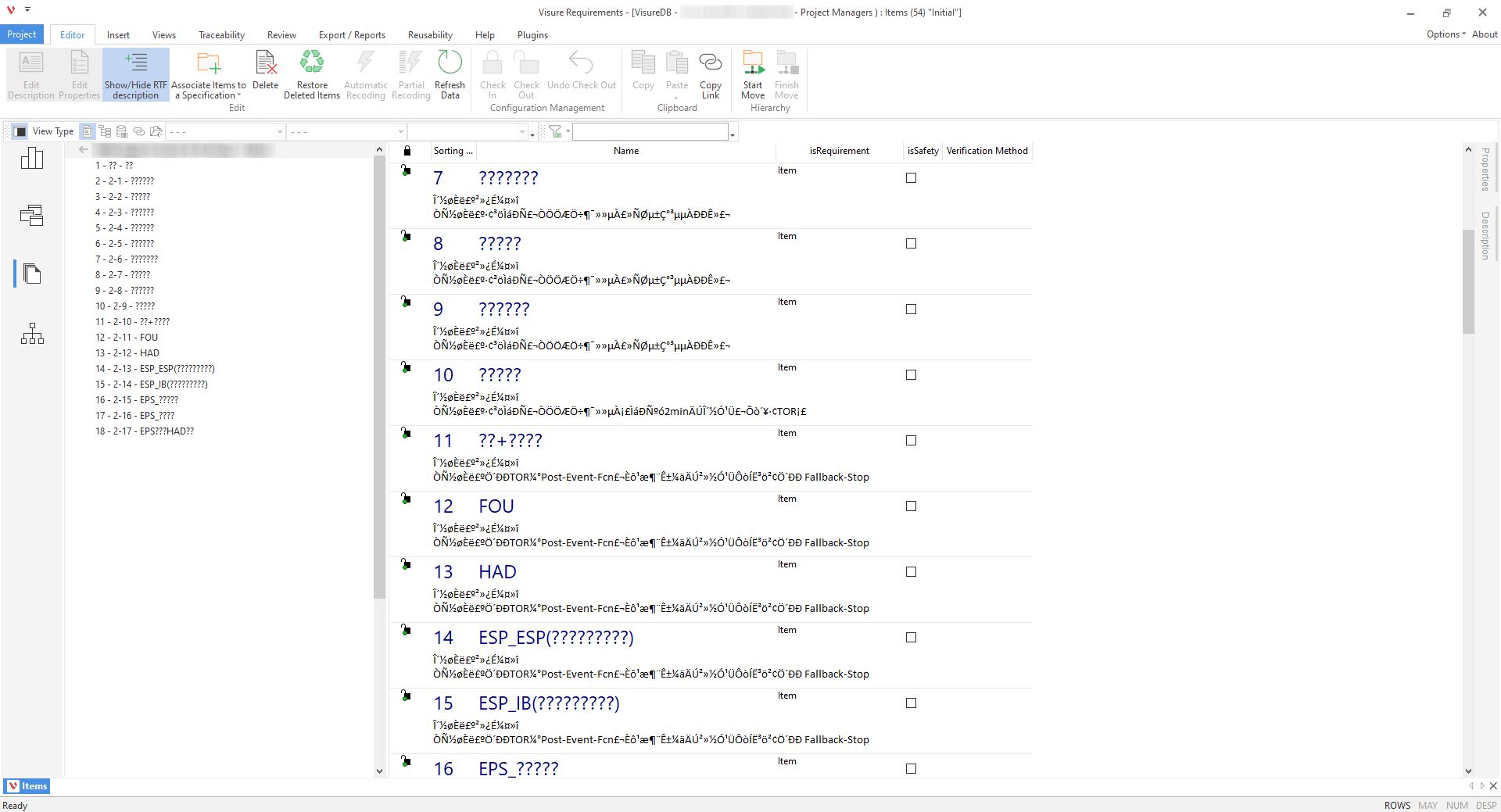Open the second view toolbar combo box
This screenshot has height=812, width=1501.
(x=347, y=131)
